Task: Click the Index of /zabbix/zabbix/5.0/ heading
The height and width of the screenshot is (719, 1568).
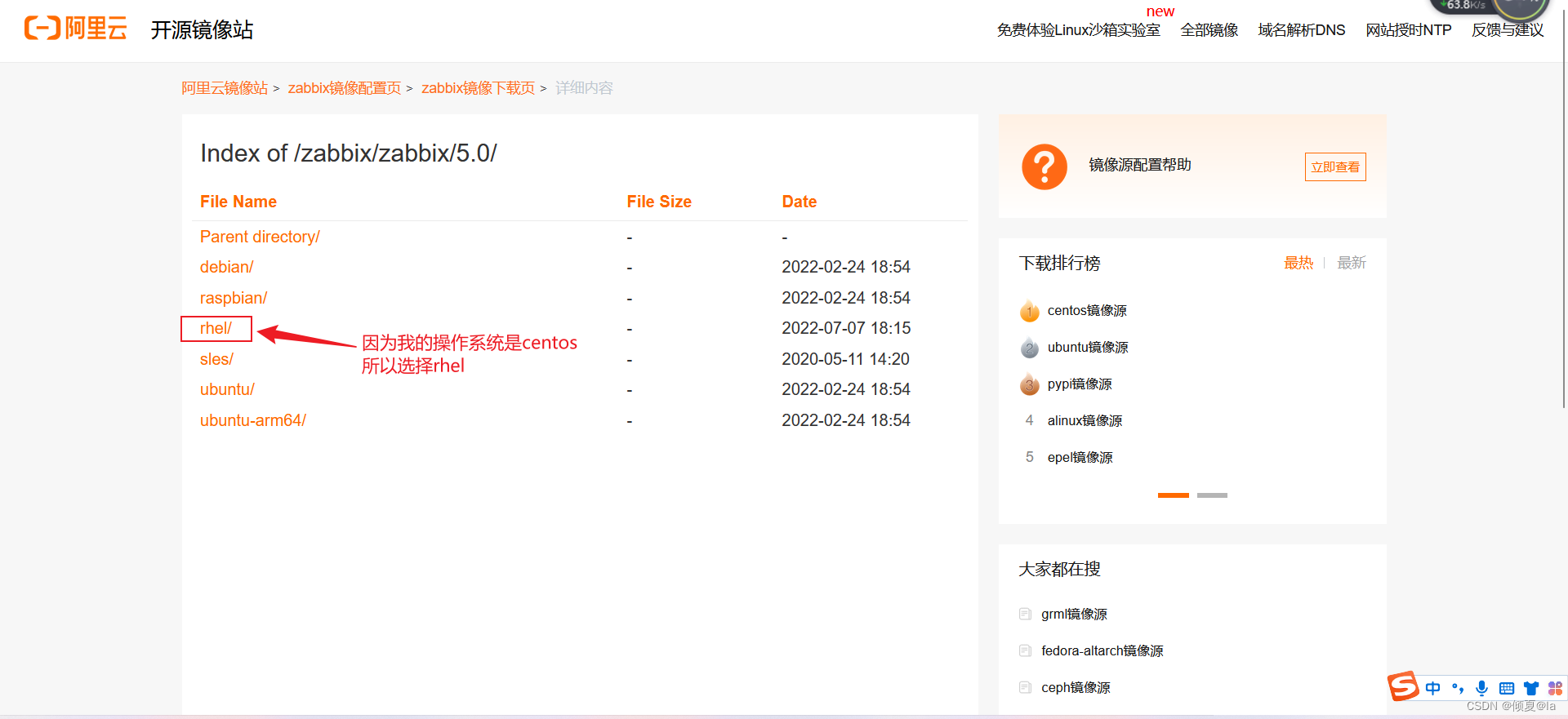Action: coord(349,153)
